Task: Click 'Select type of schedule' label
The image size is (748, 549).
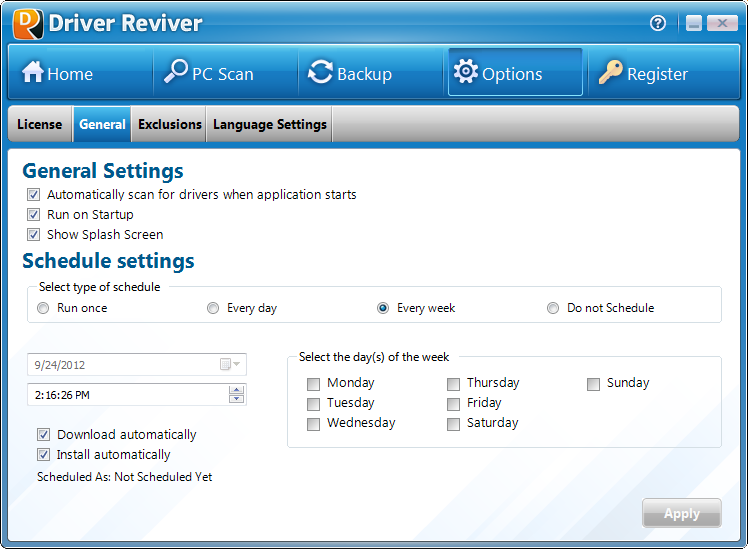Action: [100, 287]
